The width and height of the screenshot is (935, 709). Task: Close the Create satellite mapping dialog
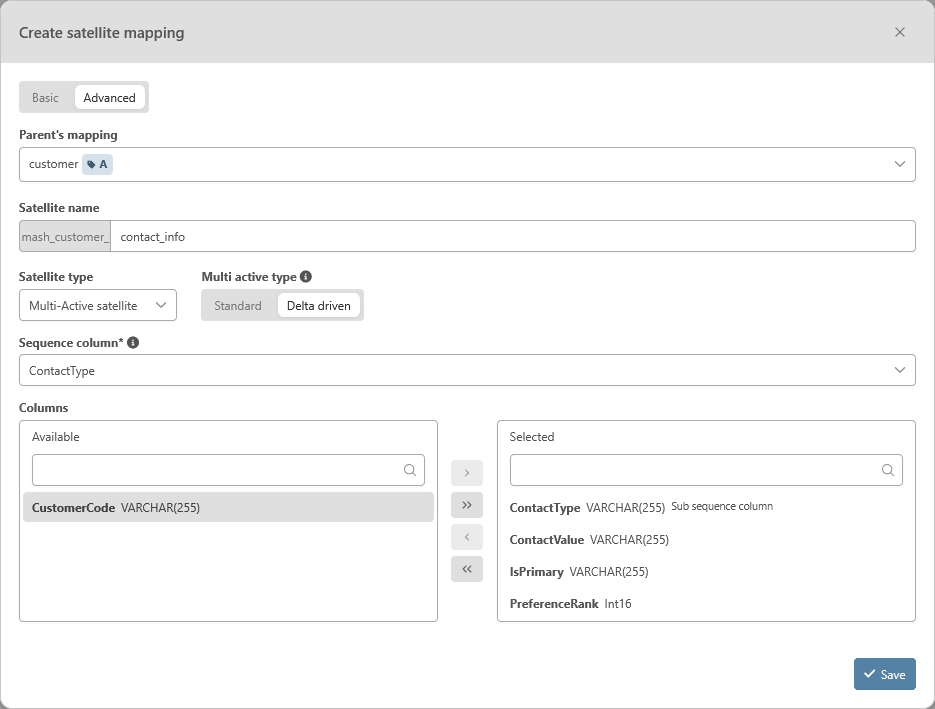click(x=900, y=32)
